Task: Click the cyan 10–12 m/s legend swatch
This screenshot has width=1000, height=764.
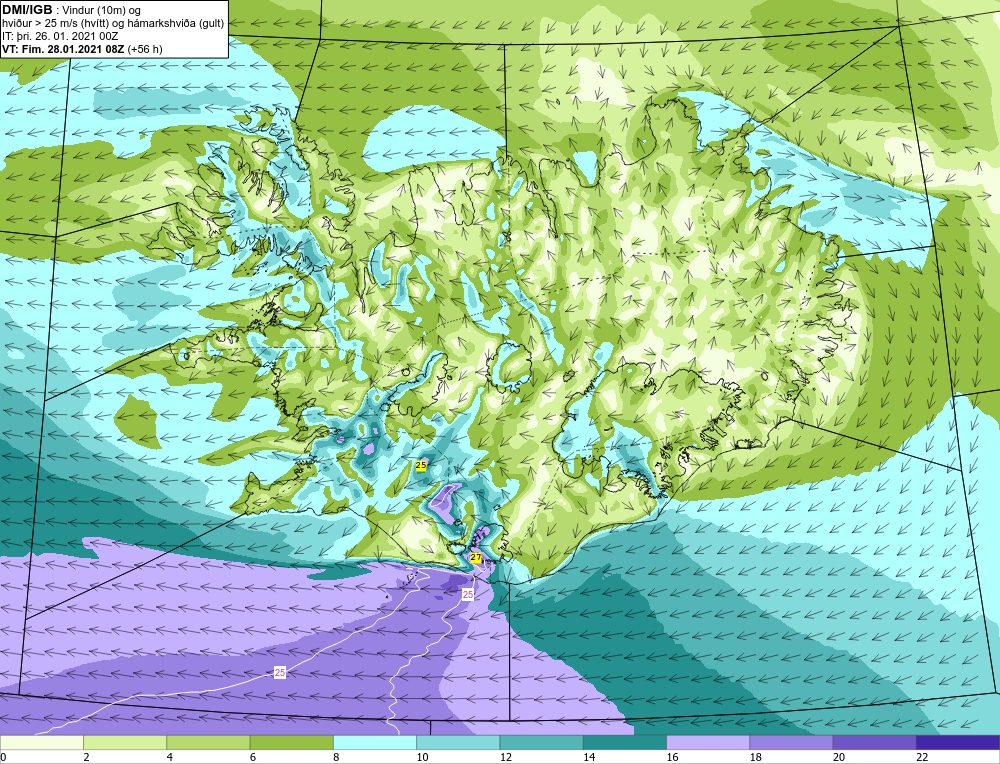Action: click(458, 742)
